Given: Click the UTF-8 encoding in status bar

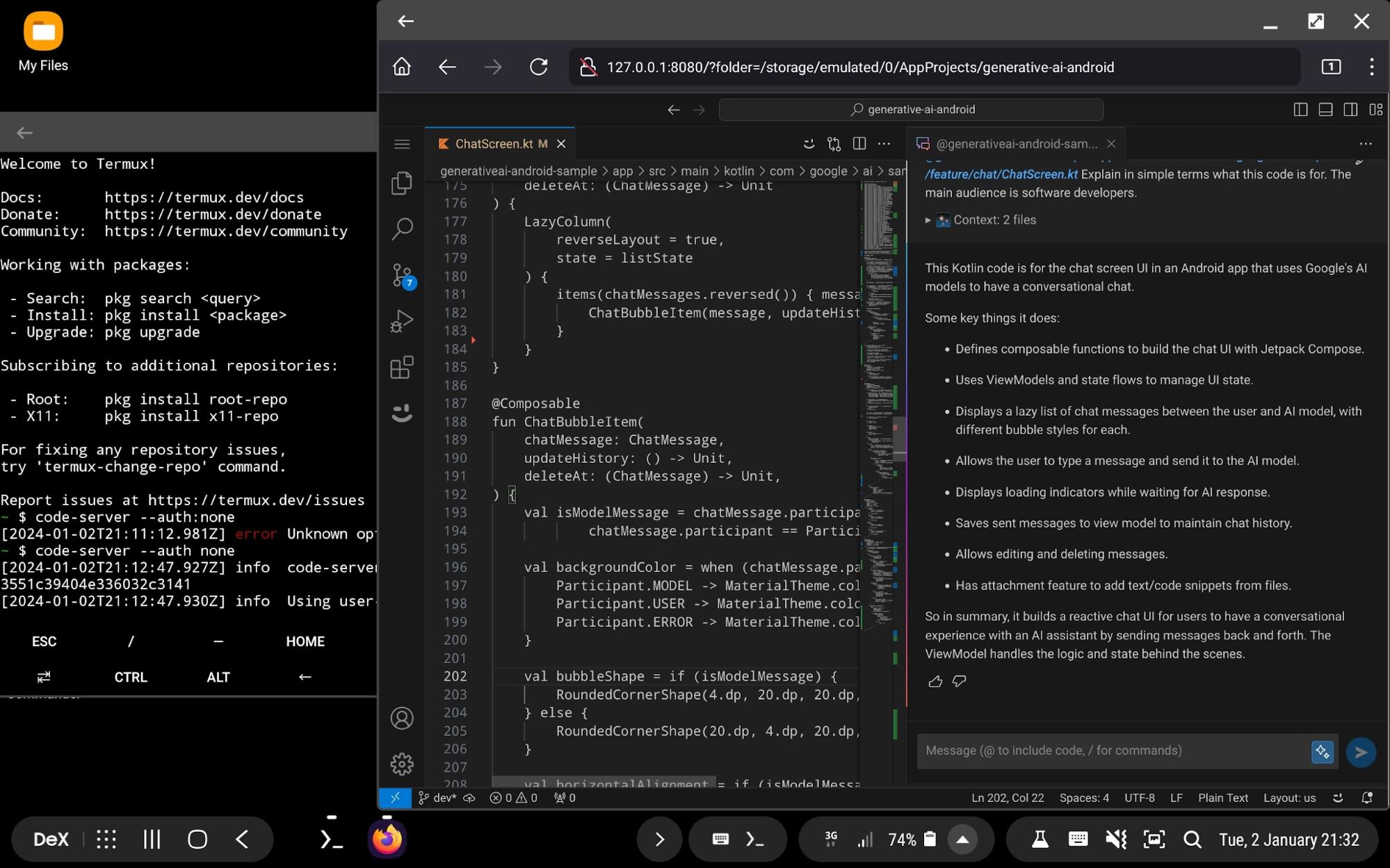Looking at the screenshot, I should 1140,797.
